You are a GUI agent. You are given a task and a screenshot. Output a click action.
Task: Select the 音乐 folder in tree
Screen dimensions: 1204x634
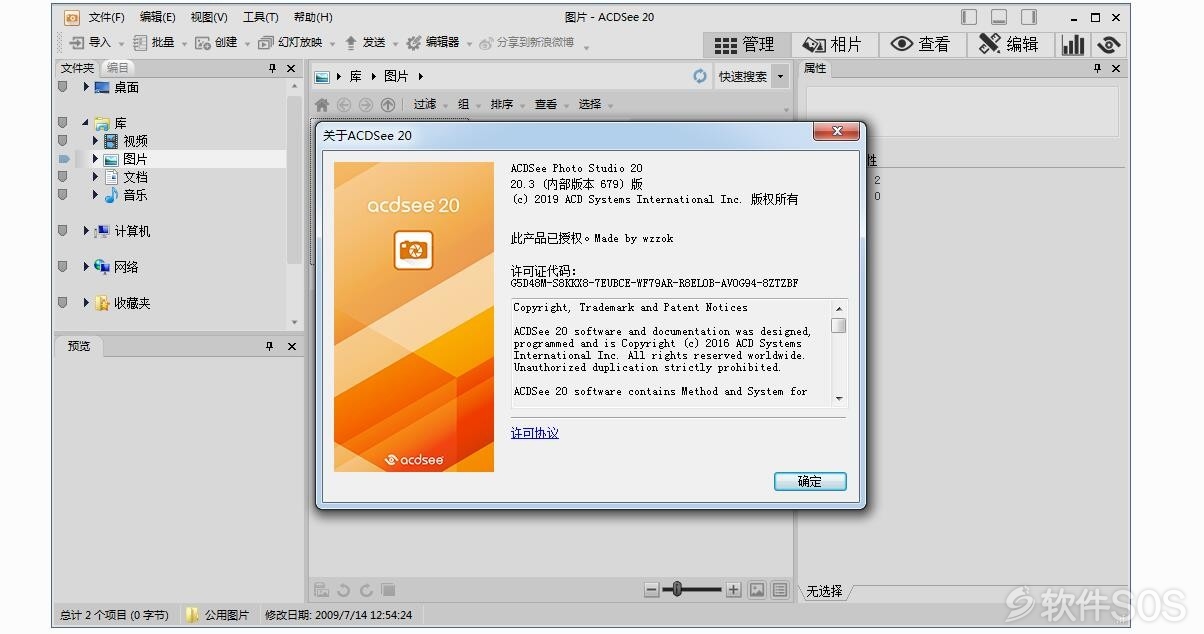(135, 195)
